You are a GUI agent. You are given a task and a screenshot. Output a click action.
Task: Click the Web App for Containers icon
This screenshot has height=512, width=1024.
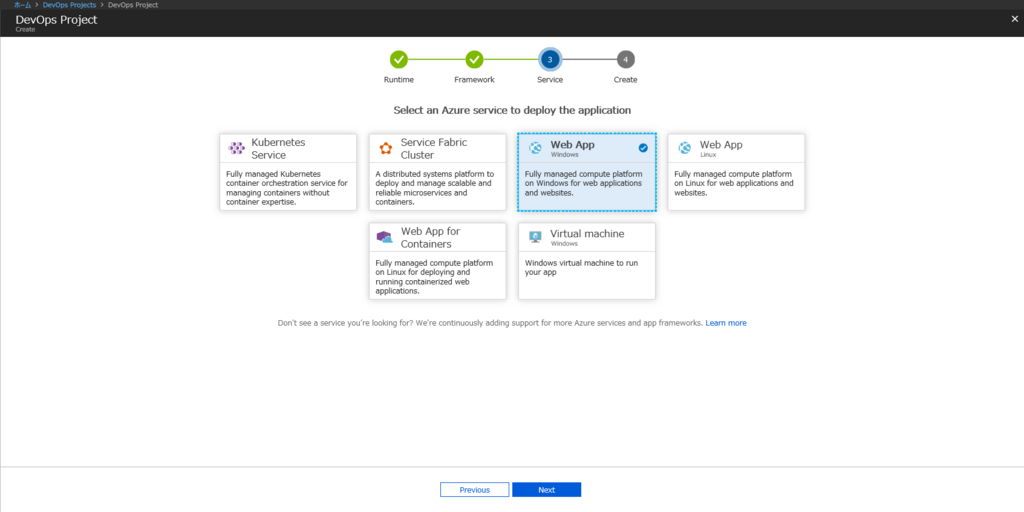click(385, 238)
